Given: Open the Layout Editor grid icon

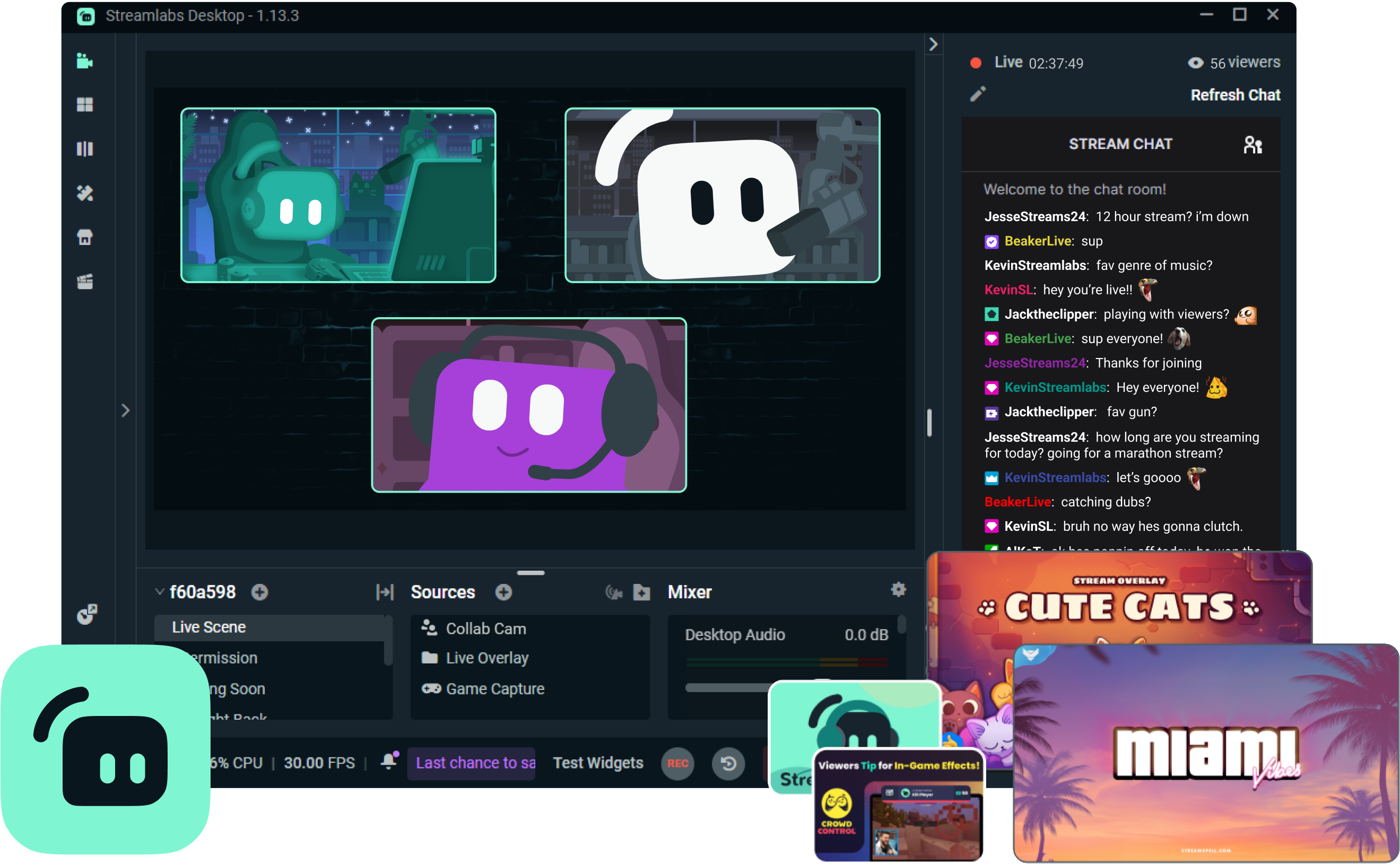Looking at the screenshot, I should tap(85, 104).
